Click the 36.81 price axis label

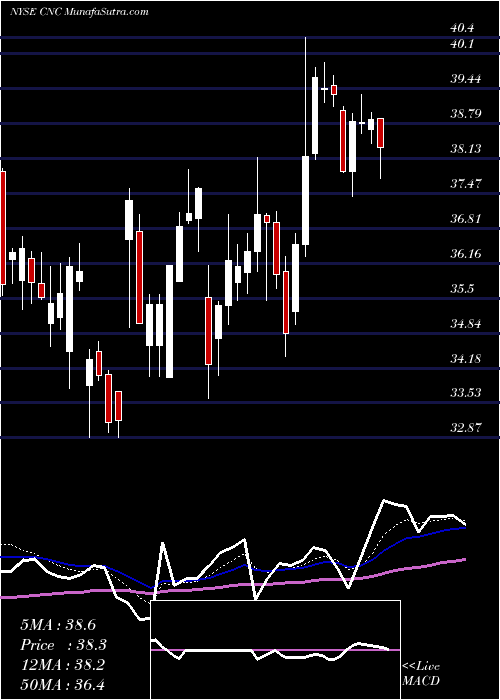point(466,219)
